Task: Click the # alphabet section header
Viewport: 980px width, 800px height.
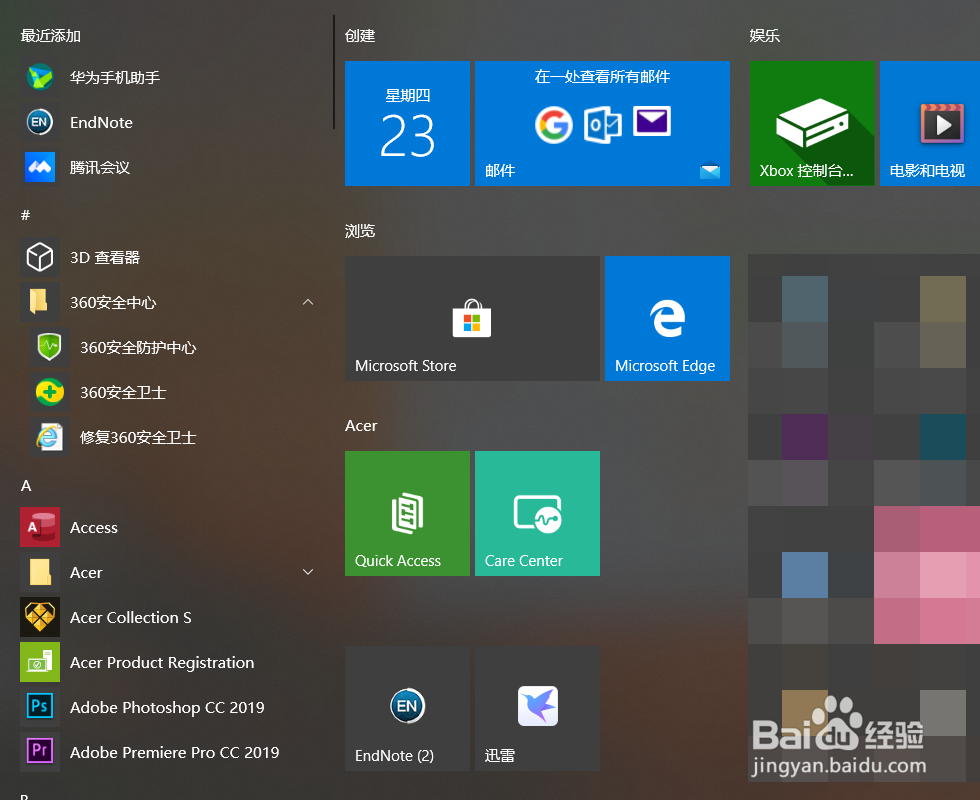Action: [x=26, y=215]
